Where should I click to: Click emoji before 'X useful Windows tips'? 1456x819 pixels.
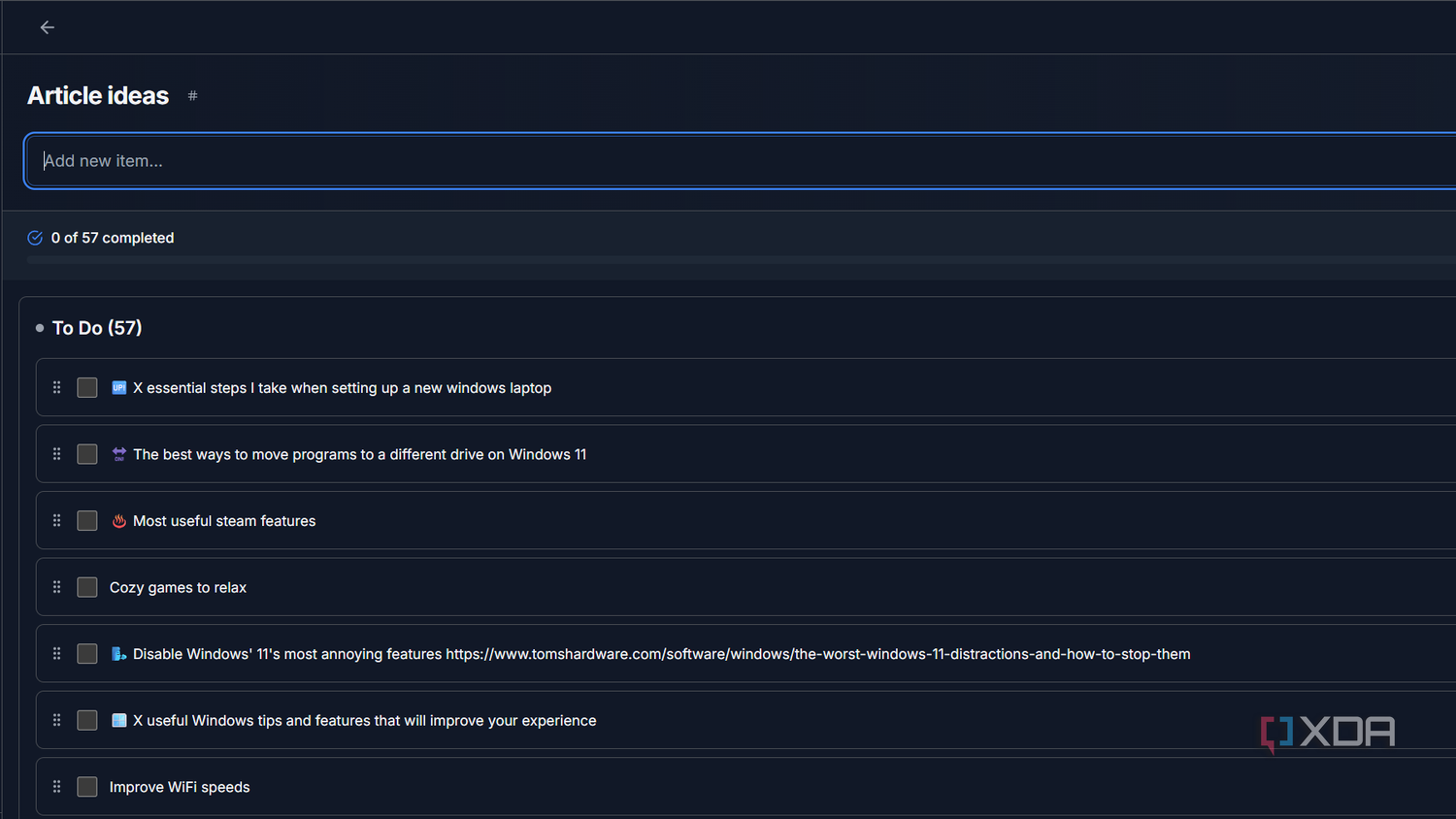(118, 720)
